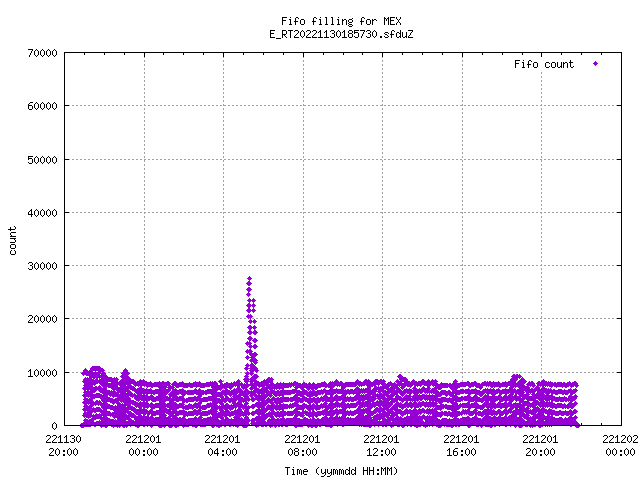The width and height of the screenshot is (640, 480).
Task: Click the x-axis tick '221201 16:00'
Action: pos(462,446)
